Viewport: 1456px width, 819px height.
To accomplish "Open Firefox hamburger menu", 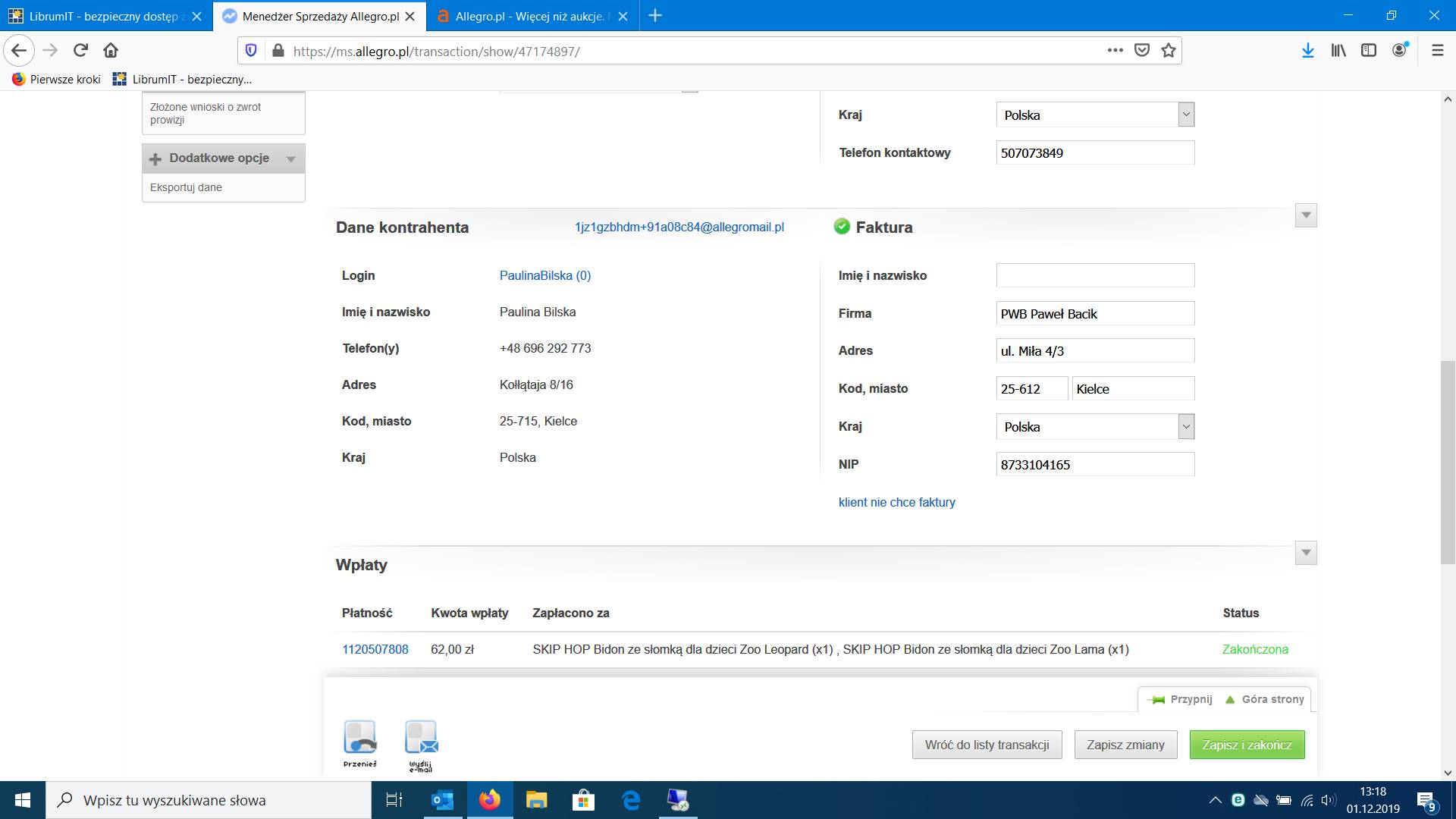I will (x=1437, y=51).
